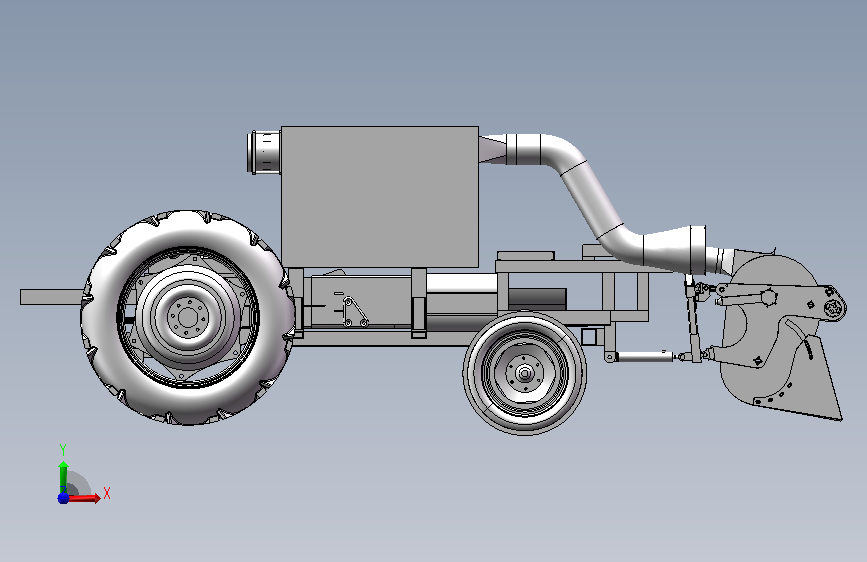Select the small smooth front wheel
This screenshot has height=562, width=867.
[525, 373]
